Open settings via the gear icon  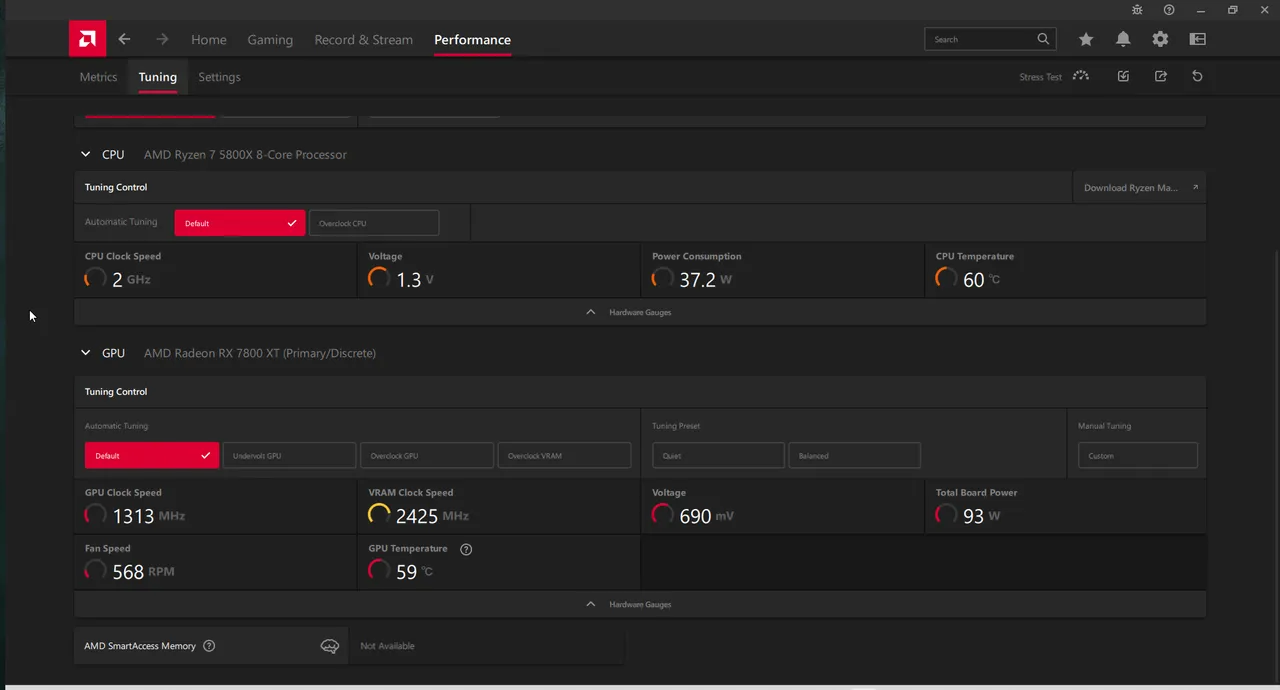coord(1160,39)
